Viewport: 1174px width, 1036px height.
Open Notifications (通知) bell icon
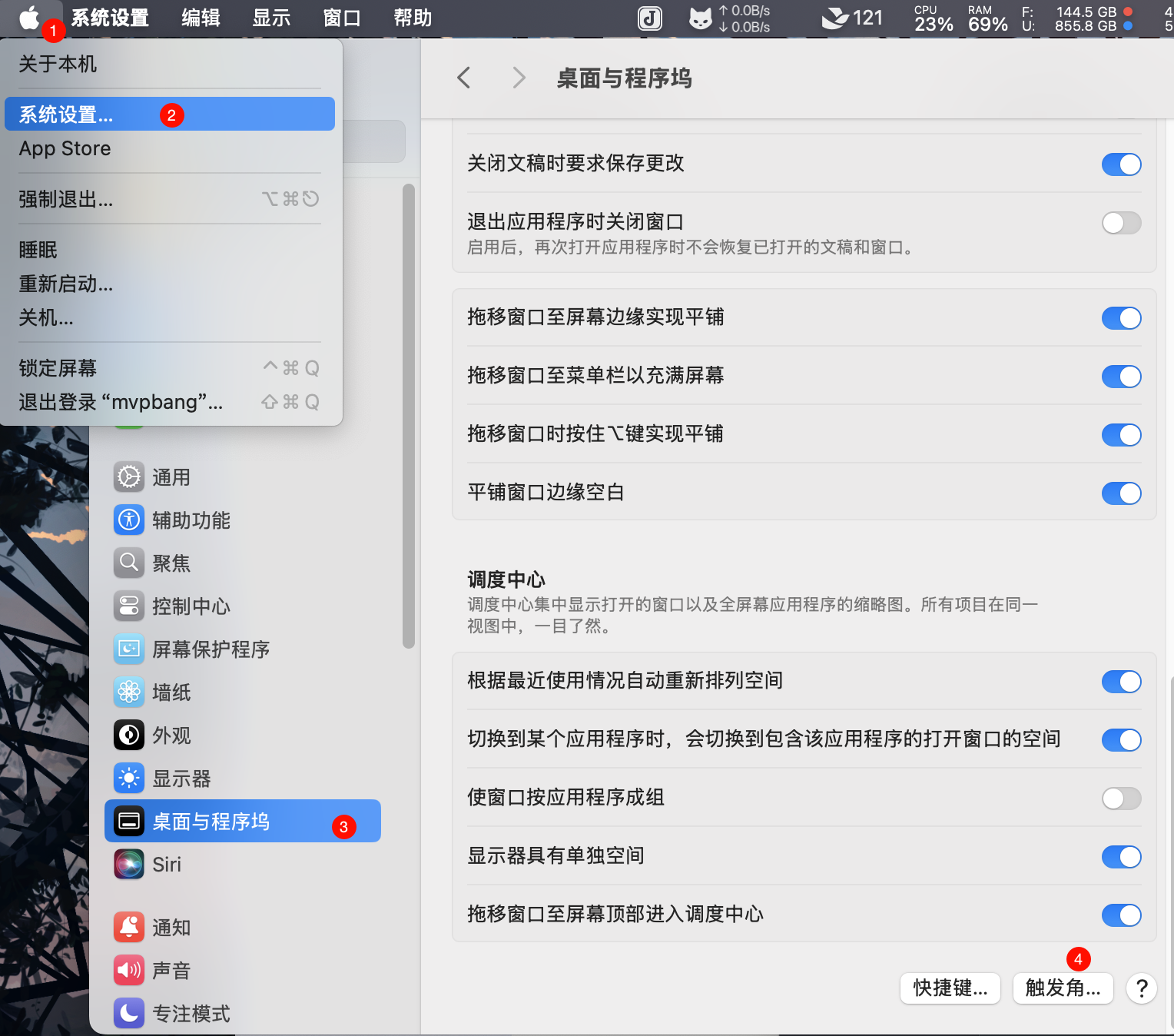pos(129,928)
